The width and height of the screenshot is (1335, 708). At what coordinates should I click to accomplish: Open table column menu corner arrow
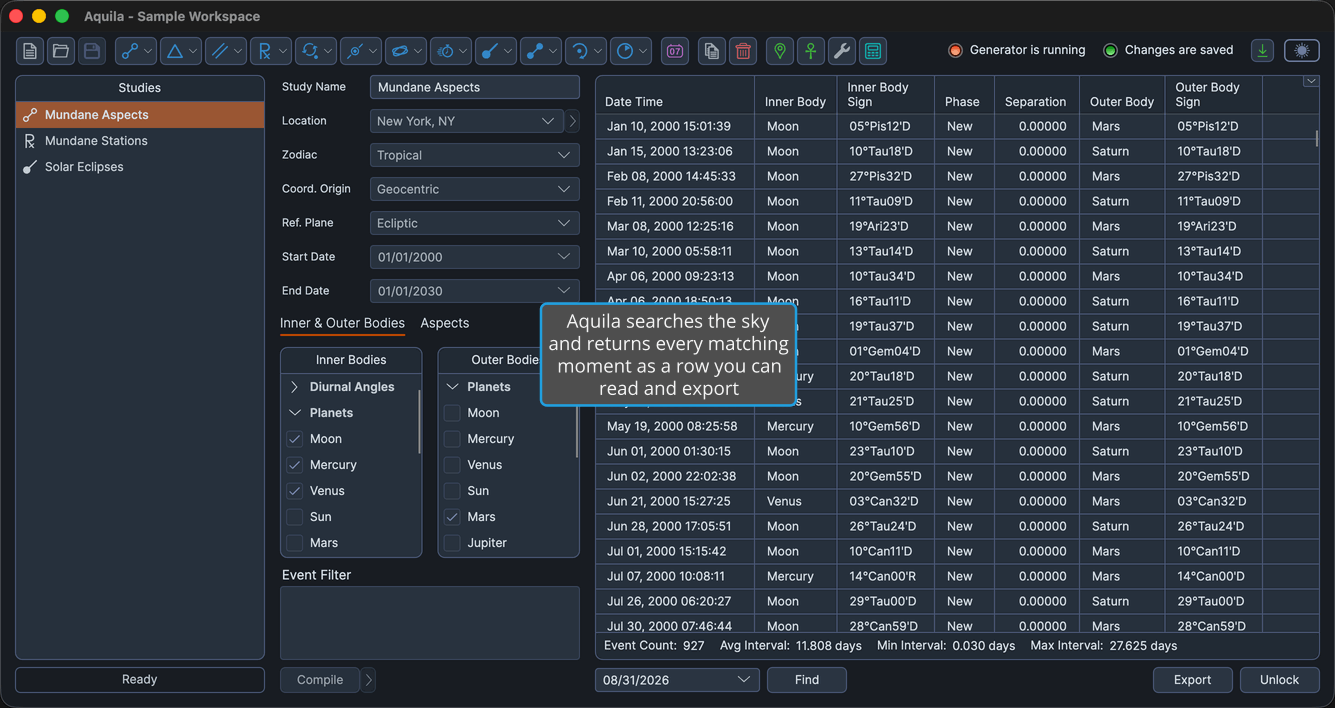pyautogui.click(x=1310, y=82)
